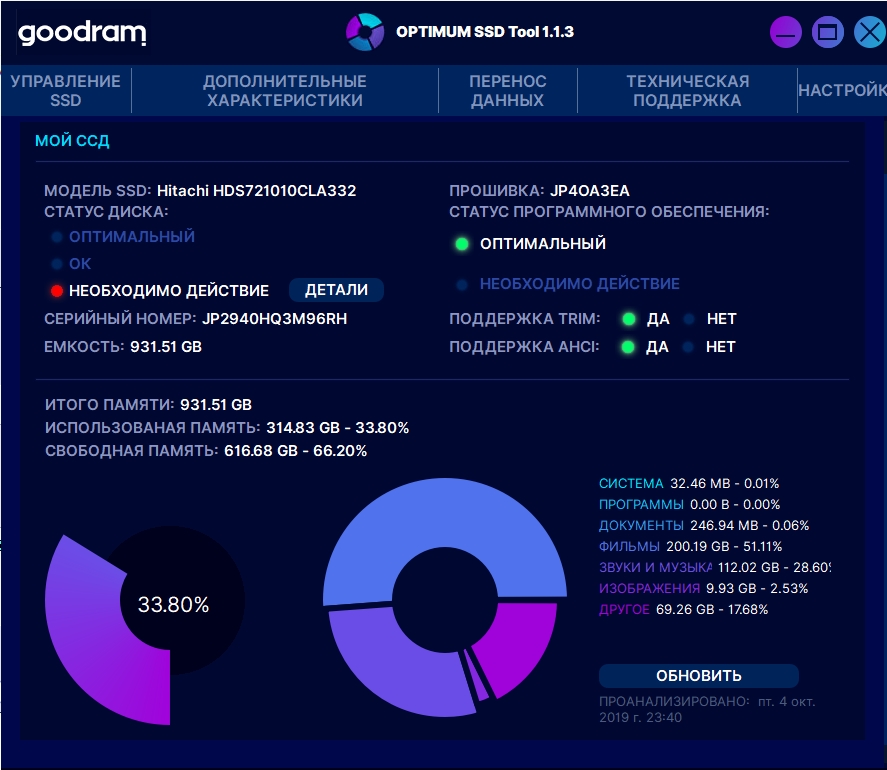This screenshot has height=770, width=887.
Task: Click free memory value 616.68 GB - 66.20%
Action: click(x=295, y=451)
